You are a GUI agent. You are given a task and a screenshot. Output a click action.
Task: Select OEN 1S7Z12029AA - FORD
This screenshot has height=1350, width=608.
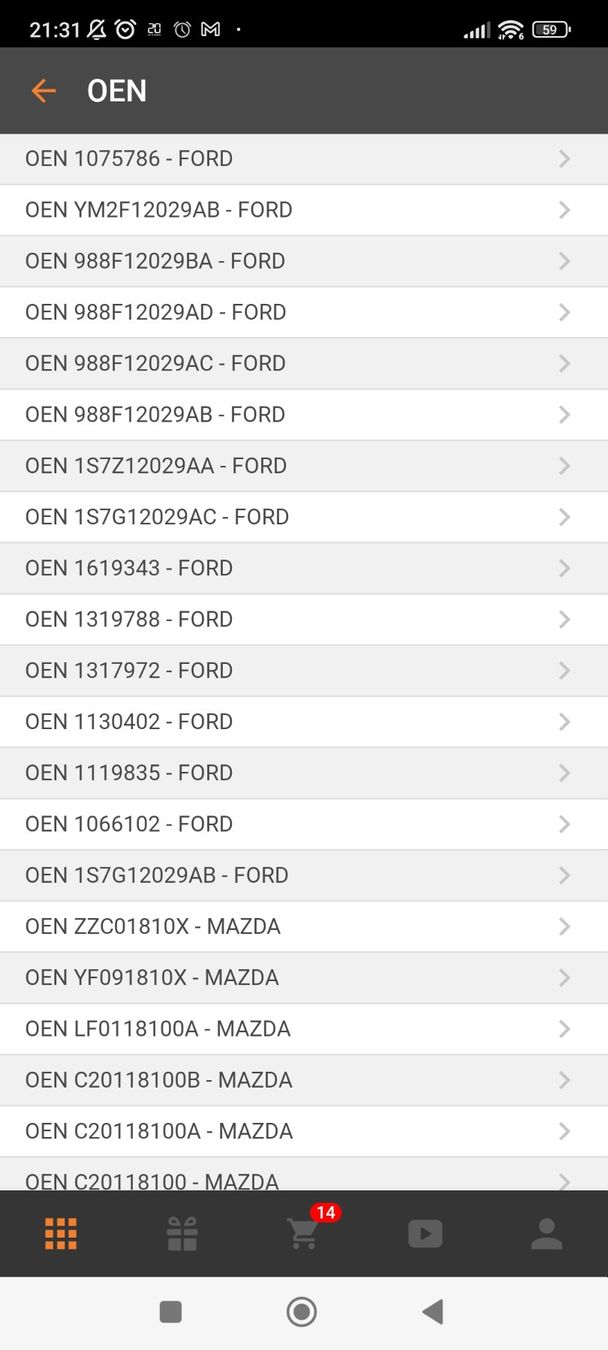point(156,466)
